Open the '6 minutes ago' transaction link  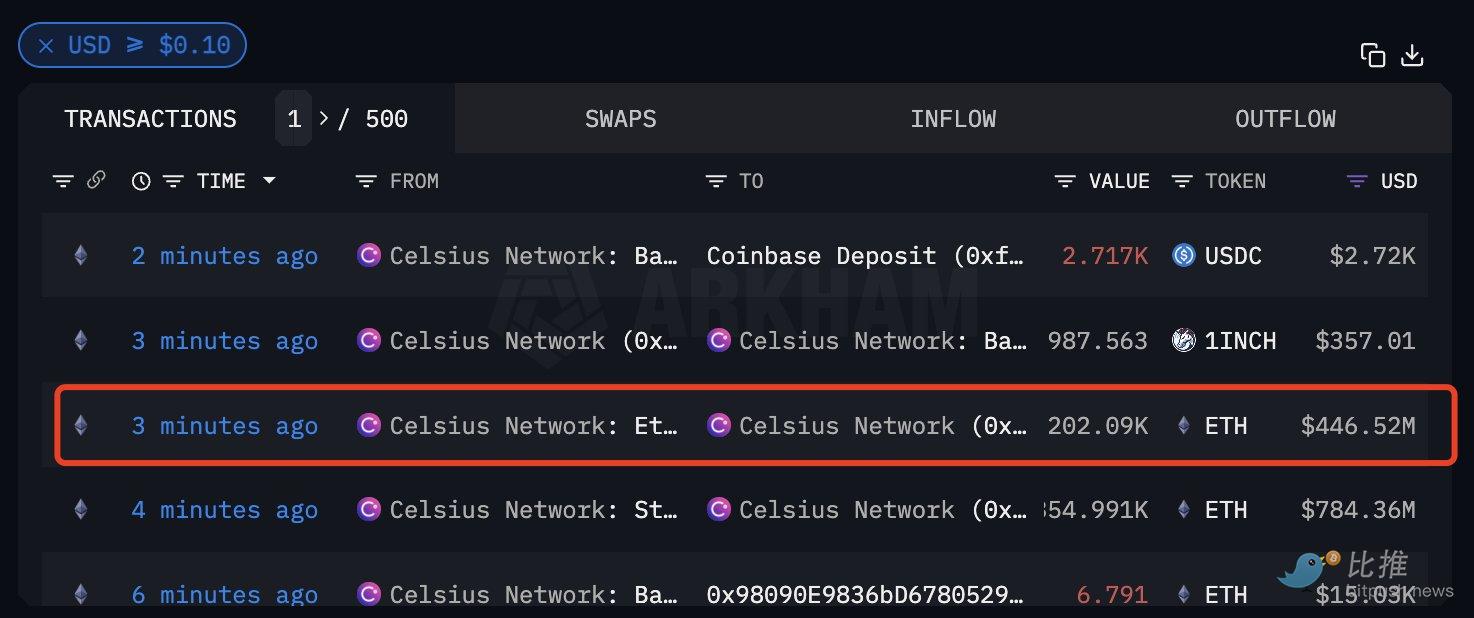[x=225, y=594]
